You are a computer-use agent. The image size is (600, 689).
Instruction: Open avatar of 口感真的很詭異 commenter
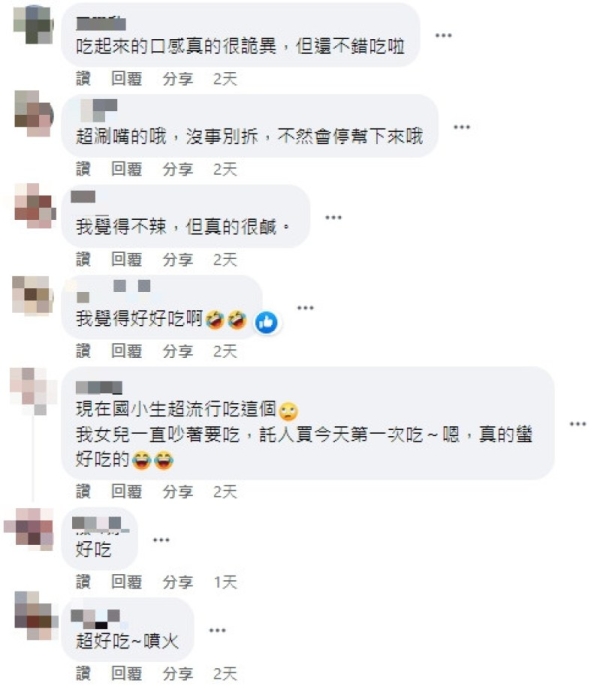click(33, 24)
